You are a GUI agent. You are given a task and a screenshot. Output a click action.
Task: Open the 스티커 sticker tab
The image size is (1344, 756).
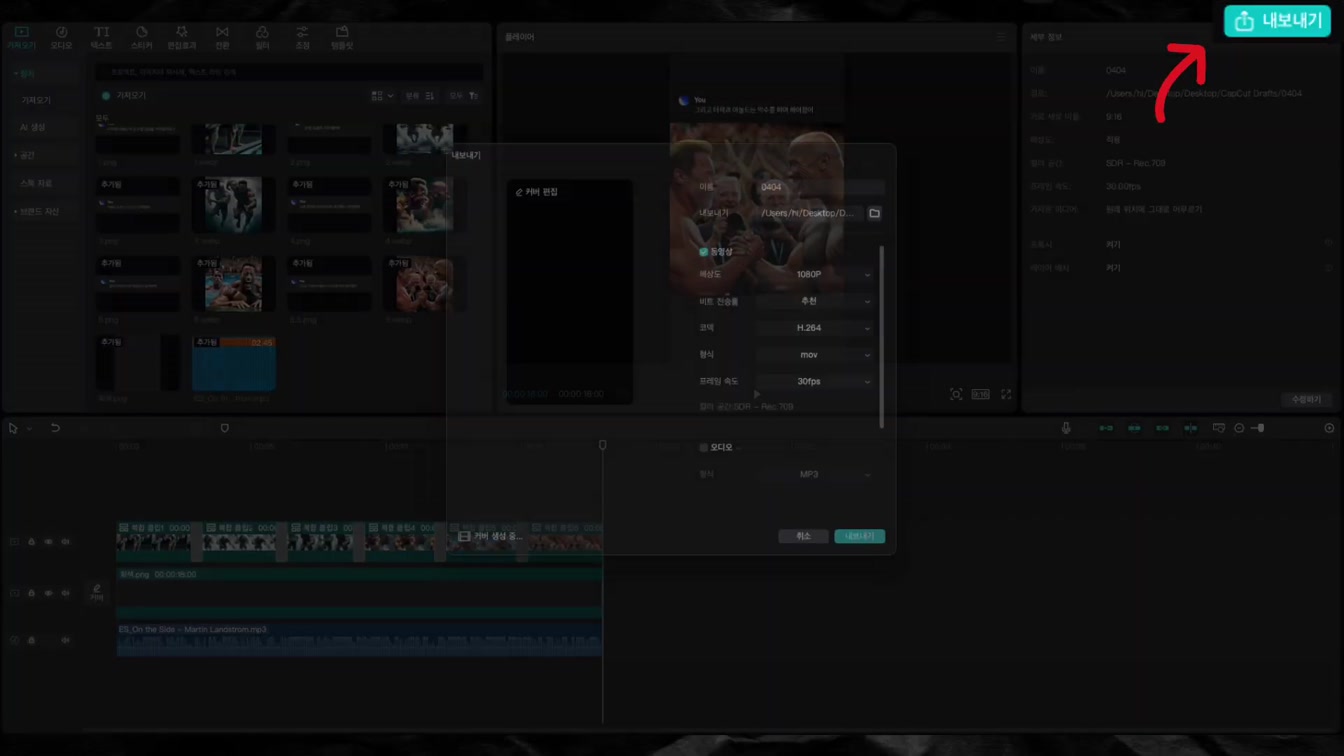pyautogui.click(x=141, y=38)
